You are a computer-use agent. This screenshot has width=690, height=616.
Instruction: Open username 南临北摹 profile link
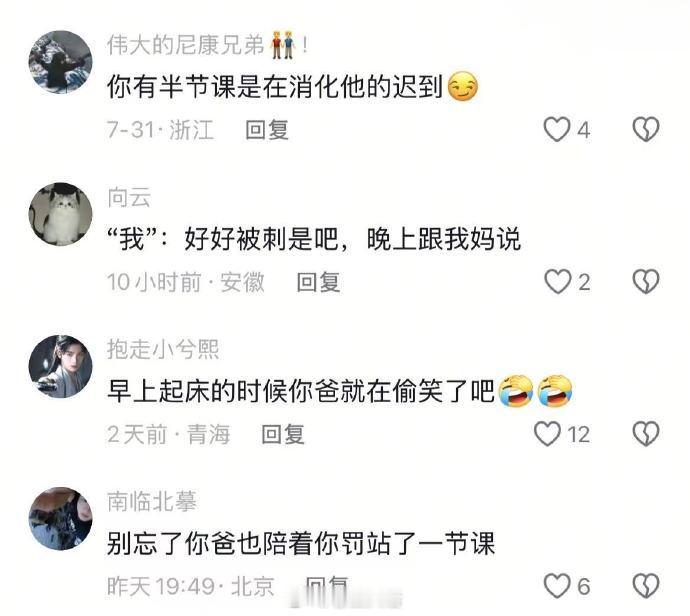[152, 501]
